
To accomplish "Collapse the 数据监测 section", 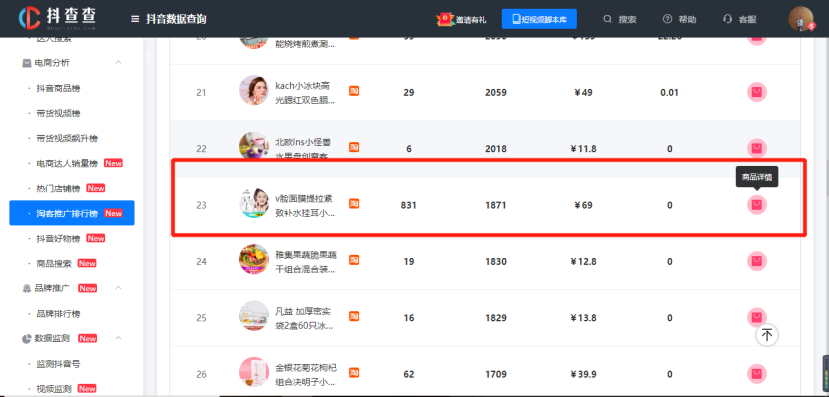I will 118,338.
